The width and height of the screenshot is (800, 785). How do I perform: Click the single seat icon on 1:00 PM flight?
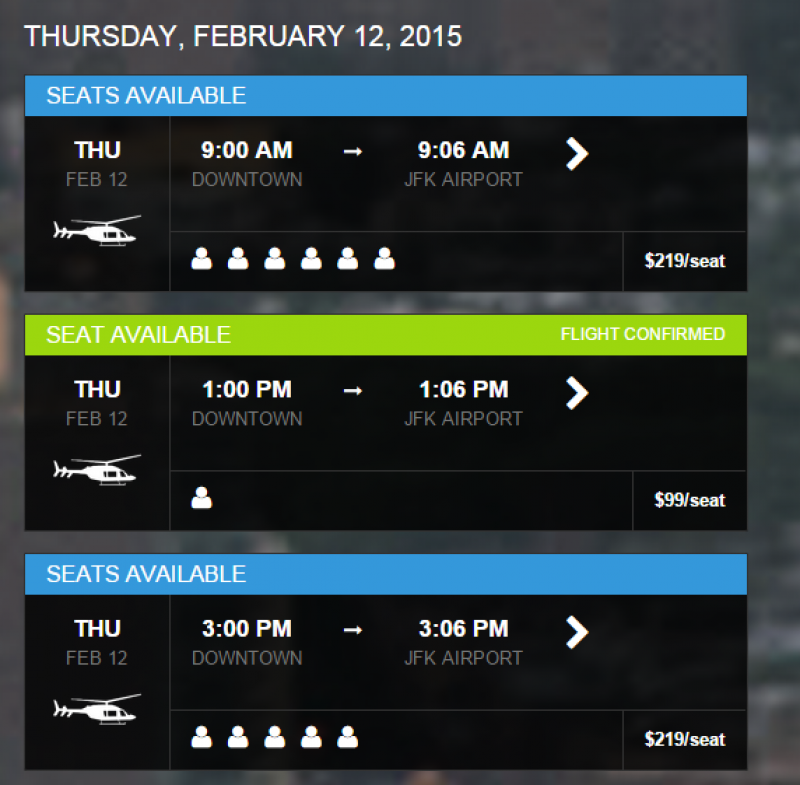point(202,497)
